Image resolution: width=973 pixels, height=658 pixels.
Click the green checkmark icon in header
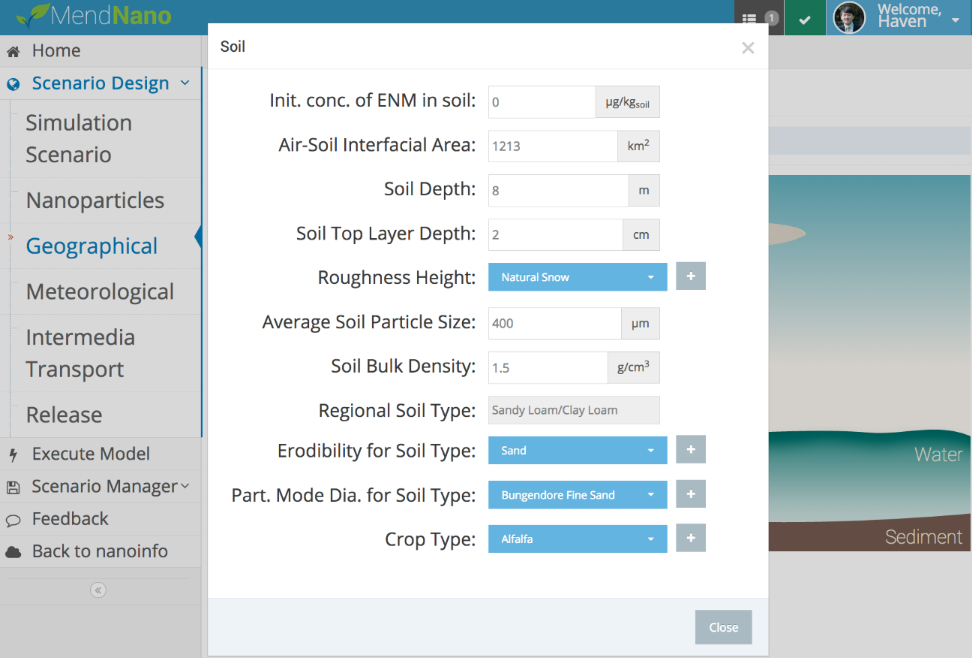pos(804,18)
